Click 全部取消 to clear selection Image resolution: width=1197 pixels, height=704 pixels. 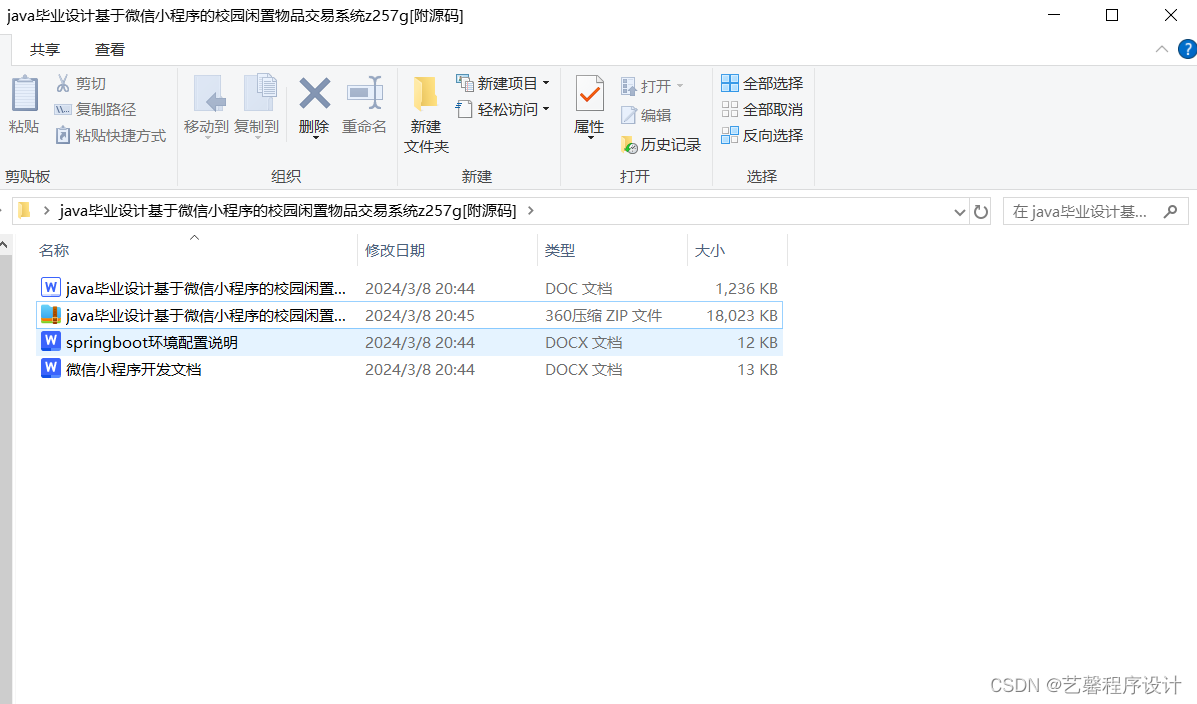[762, 109]
